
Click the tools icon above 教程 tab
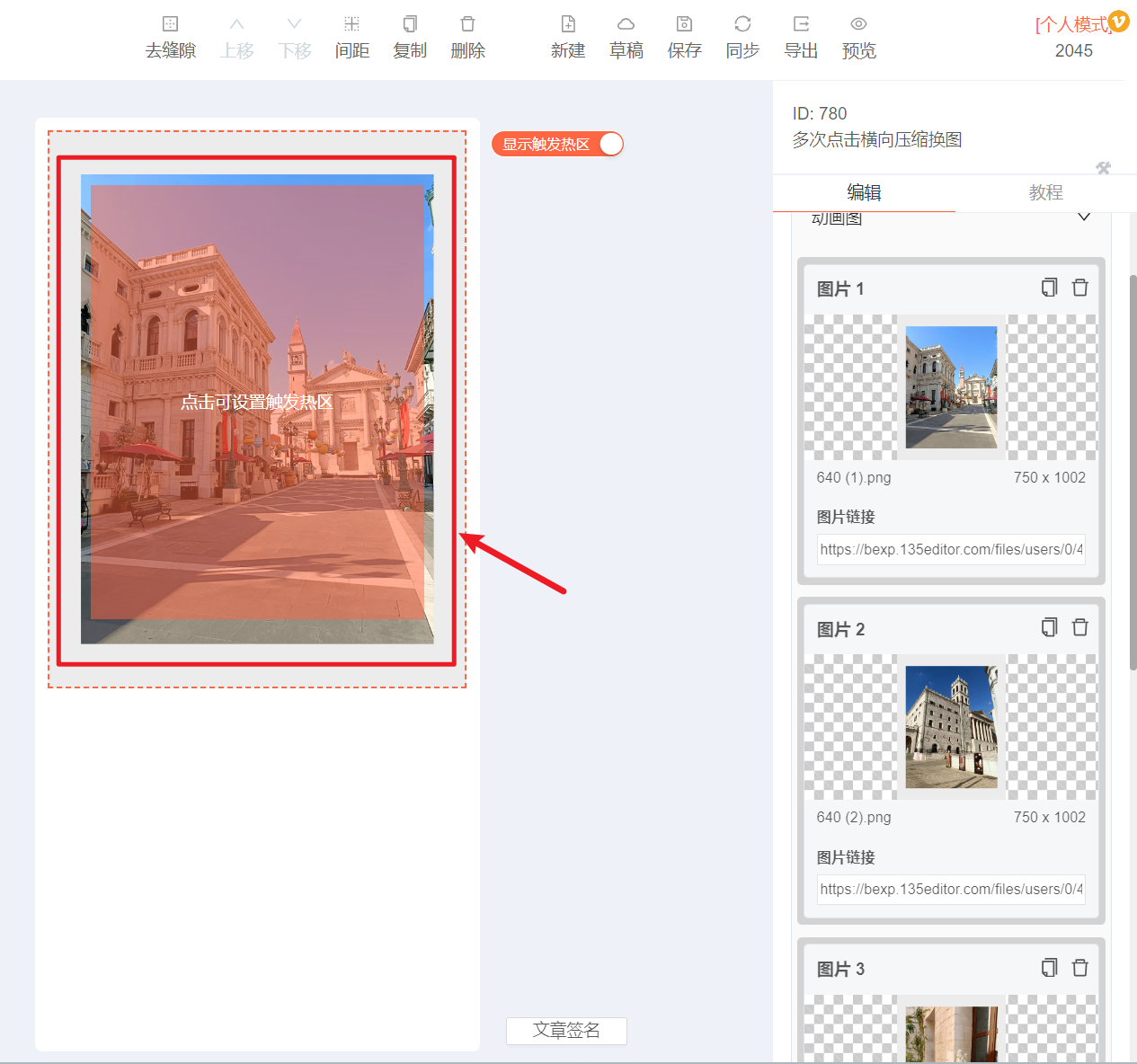1104,168
